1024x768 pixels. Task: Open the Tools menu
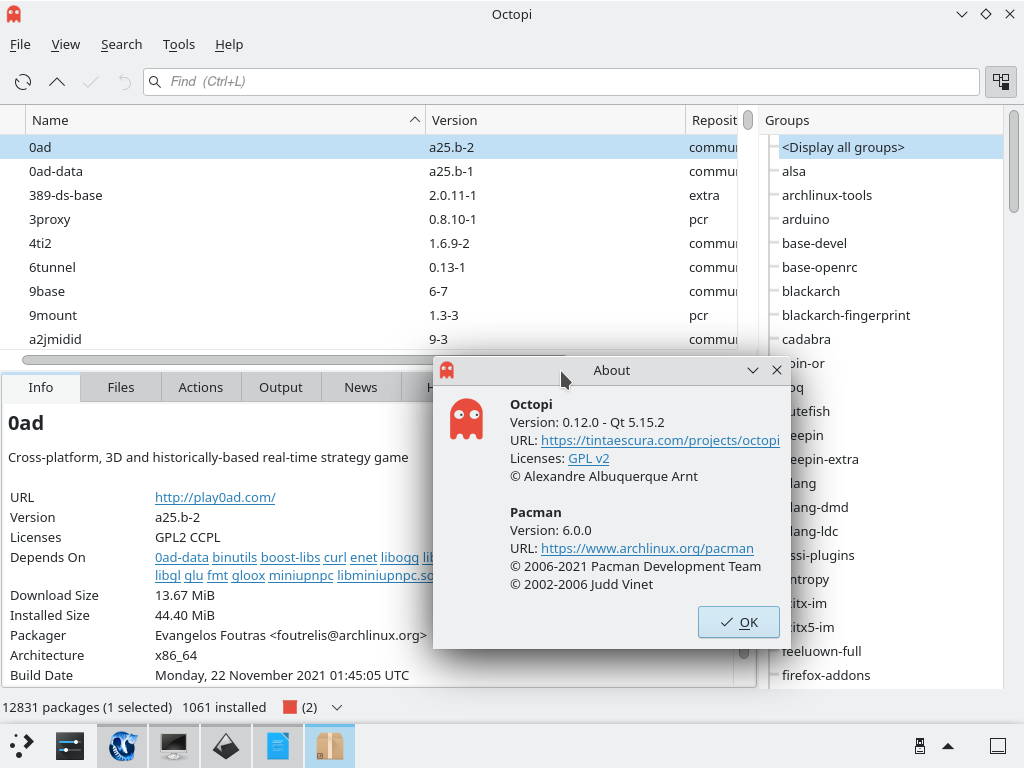point(179,44)
